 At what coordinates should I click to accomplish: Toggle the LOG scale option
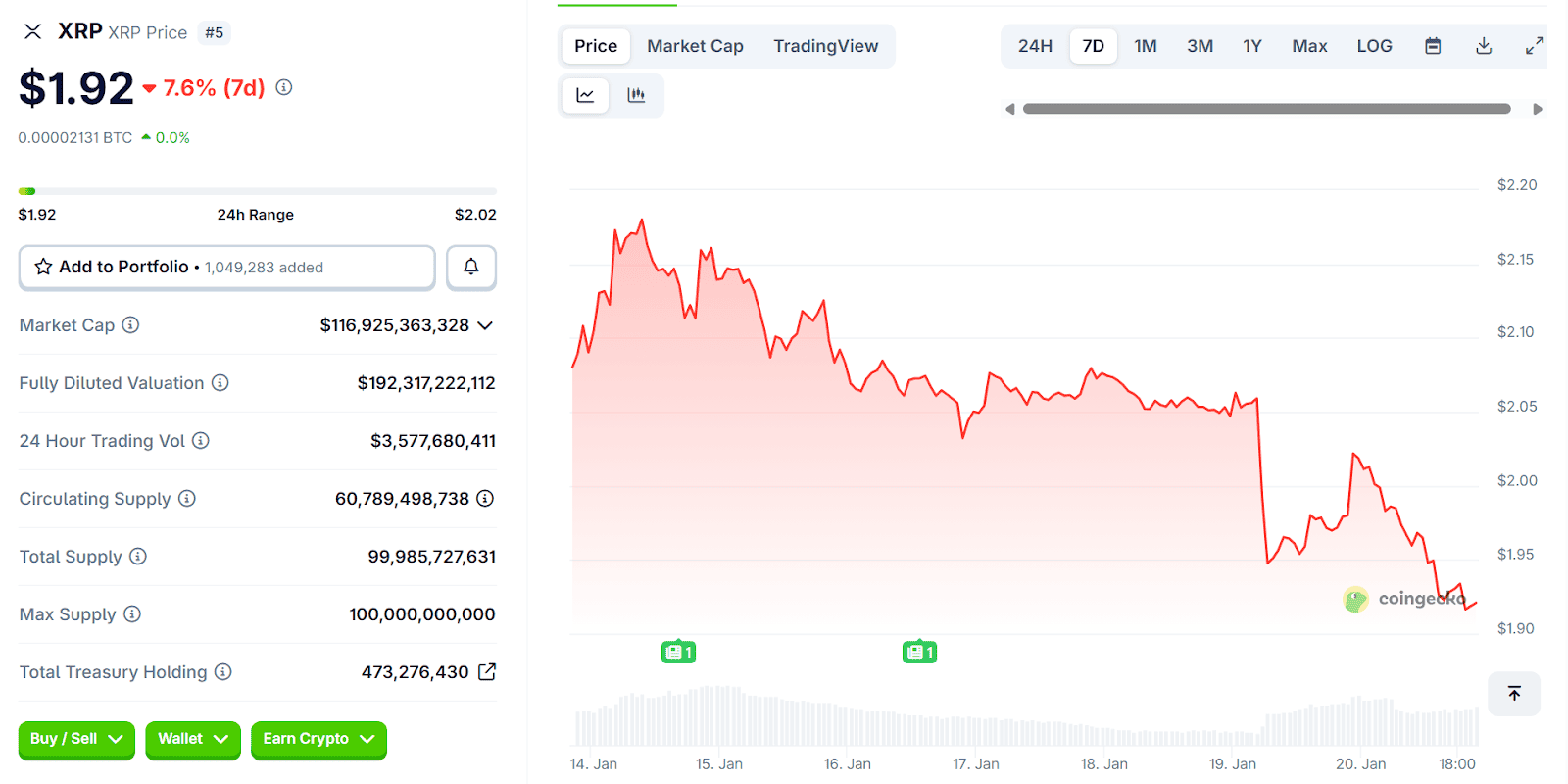(1374, 46)
